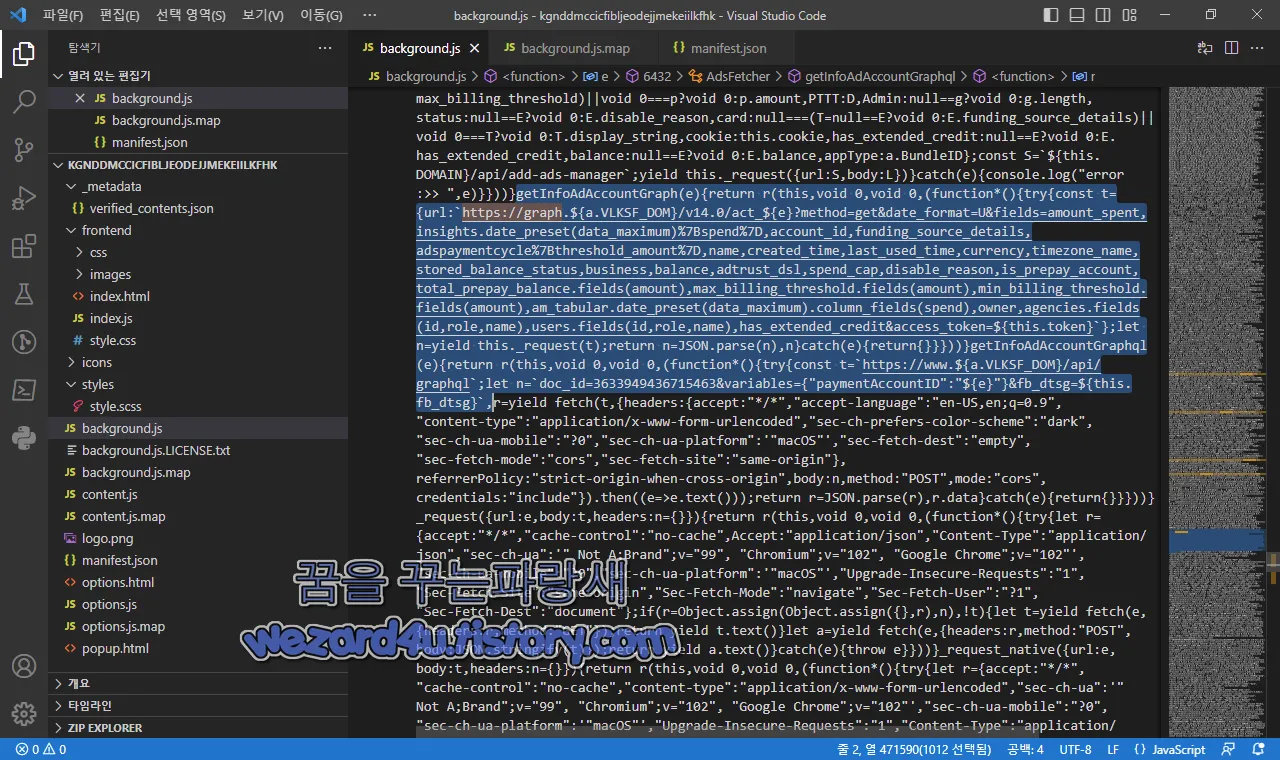Open the Accounts menu icon
The width and height of the screenshot is (1280, 760).
pyautogui.click(x=24, y=667)
